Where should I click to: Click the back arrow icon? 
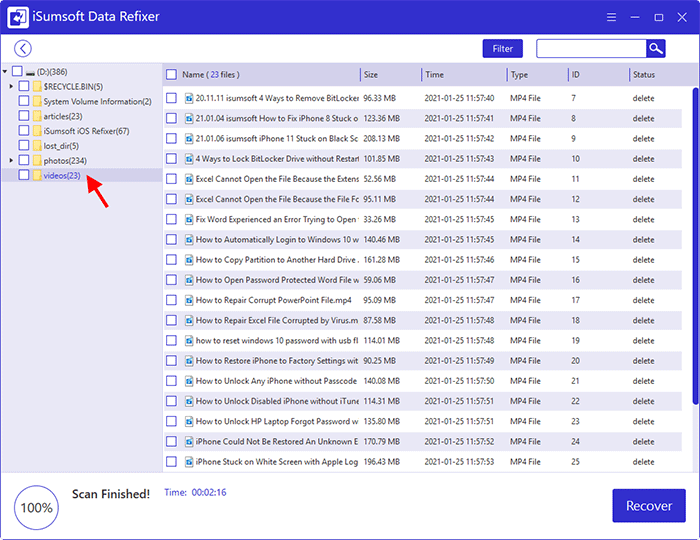point(23,49)
